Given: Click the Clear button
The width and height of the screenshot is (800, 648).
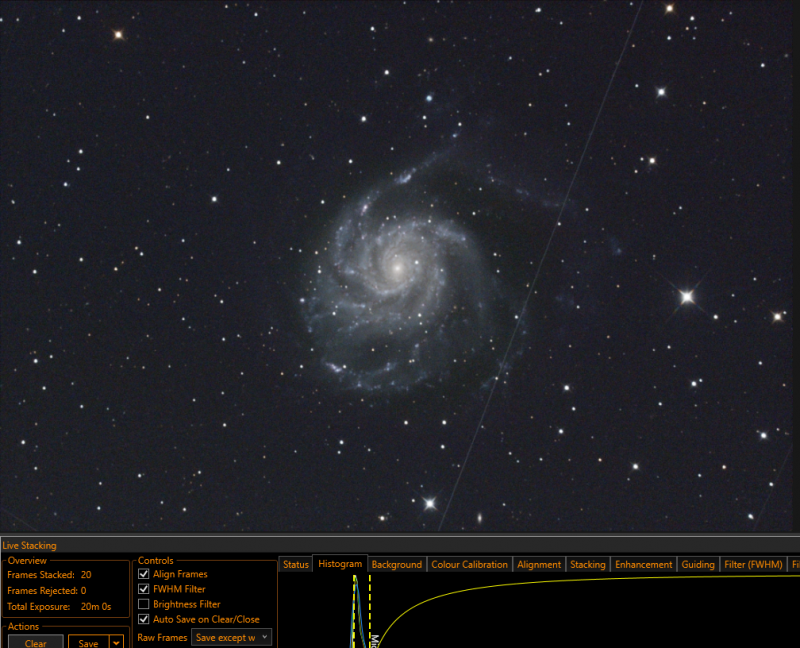Looking at the screenshot, I should click(x=36, y=642).
